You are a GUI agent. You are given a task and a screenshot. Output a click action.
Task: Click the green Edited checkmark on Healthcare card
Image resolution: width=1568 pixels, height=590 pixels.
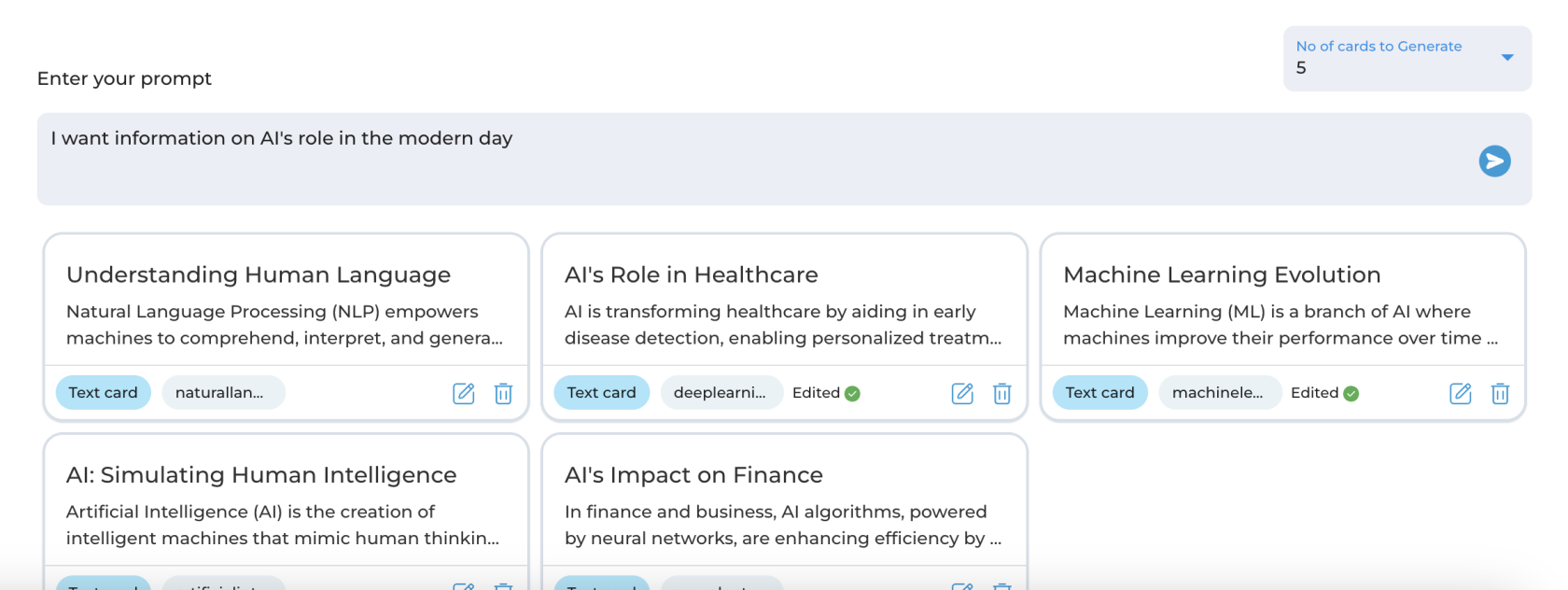tap(852, 393)
